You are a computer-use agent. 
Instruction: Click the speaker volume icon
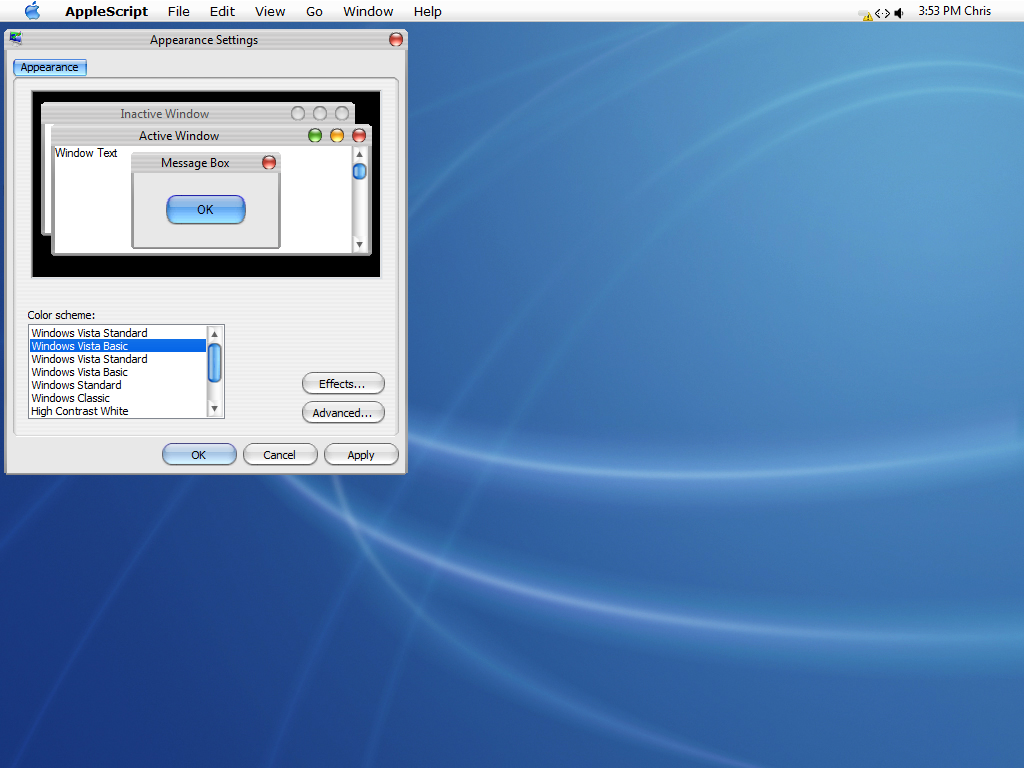[899, 13]
